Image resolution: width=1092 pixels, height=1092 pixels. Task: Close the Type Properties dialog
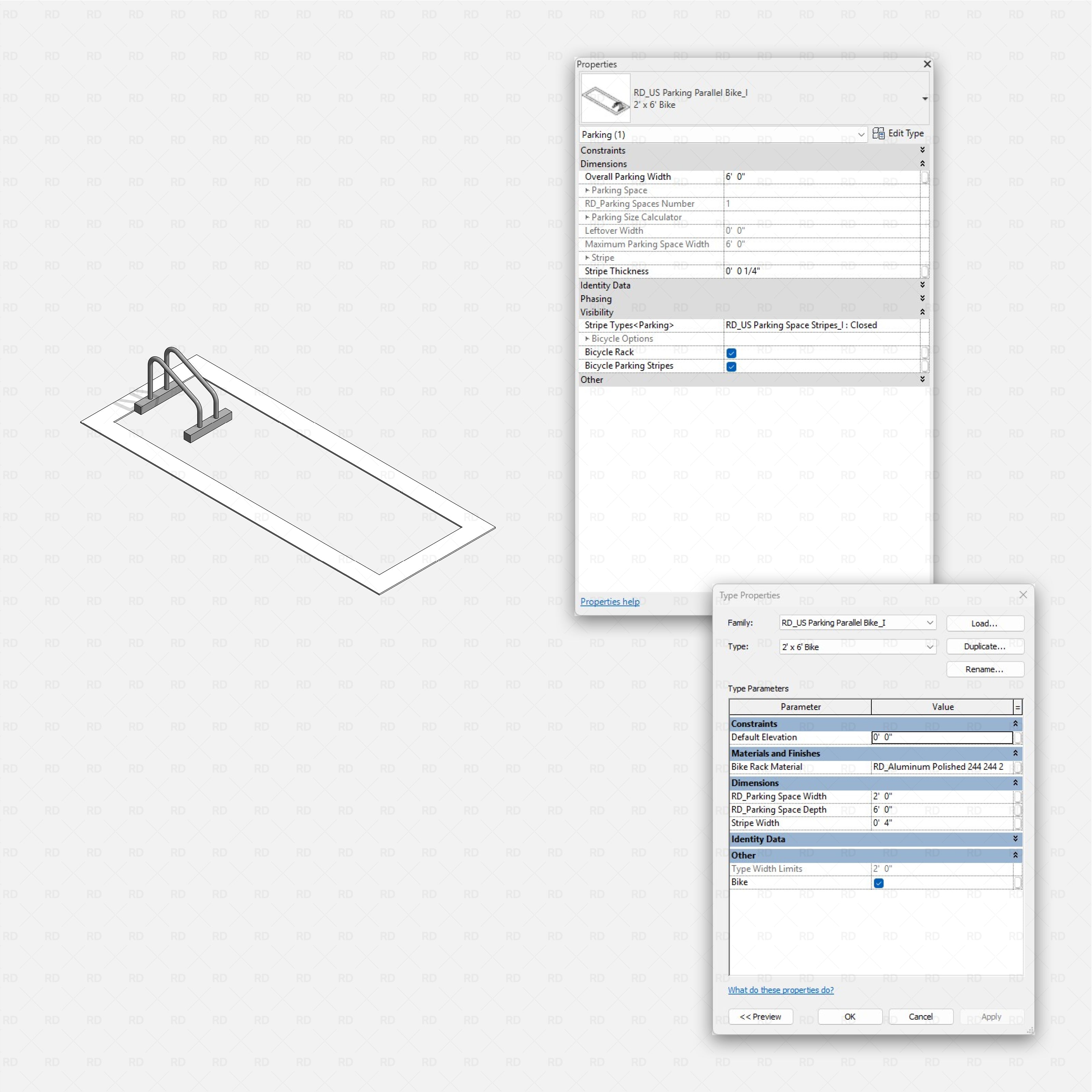point(1023,594)
